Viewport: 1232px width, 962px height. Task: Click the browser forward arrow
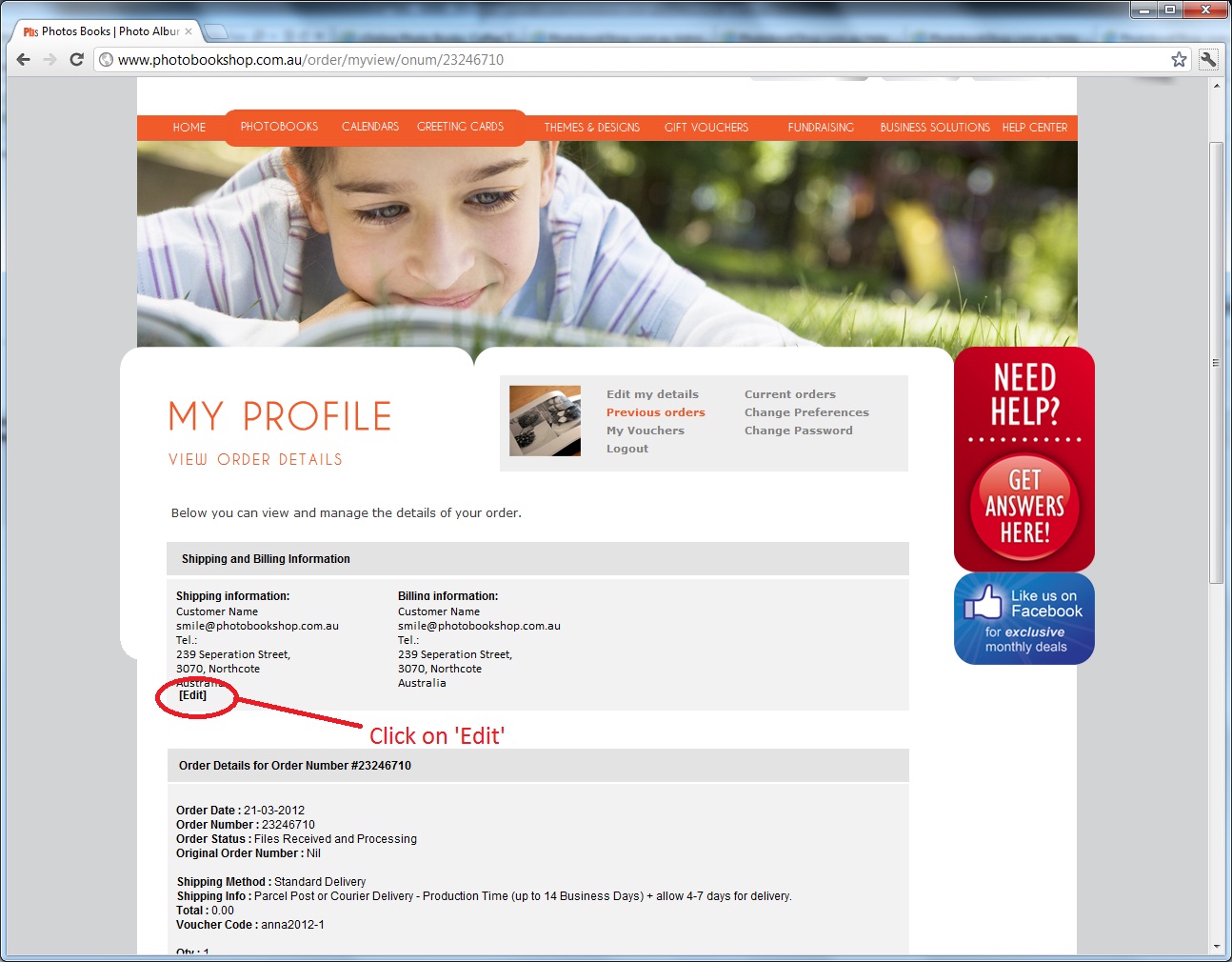(50, 59)
